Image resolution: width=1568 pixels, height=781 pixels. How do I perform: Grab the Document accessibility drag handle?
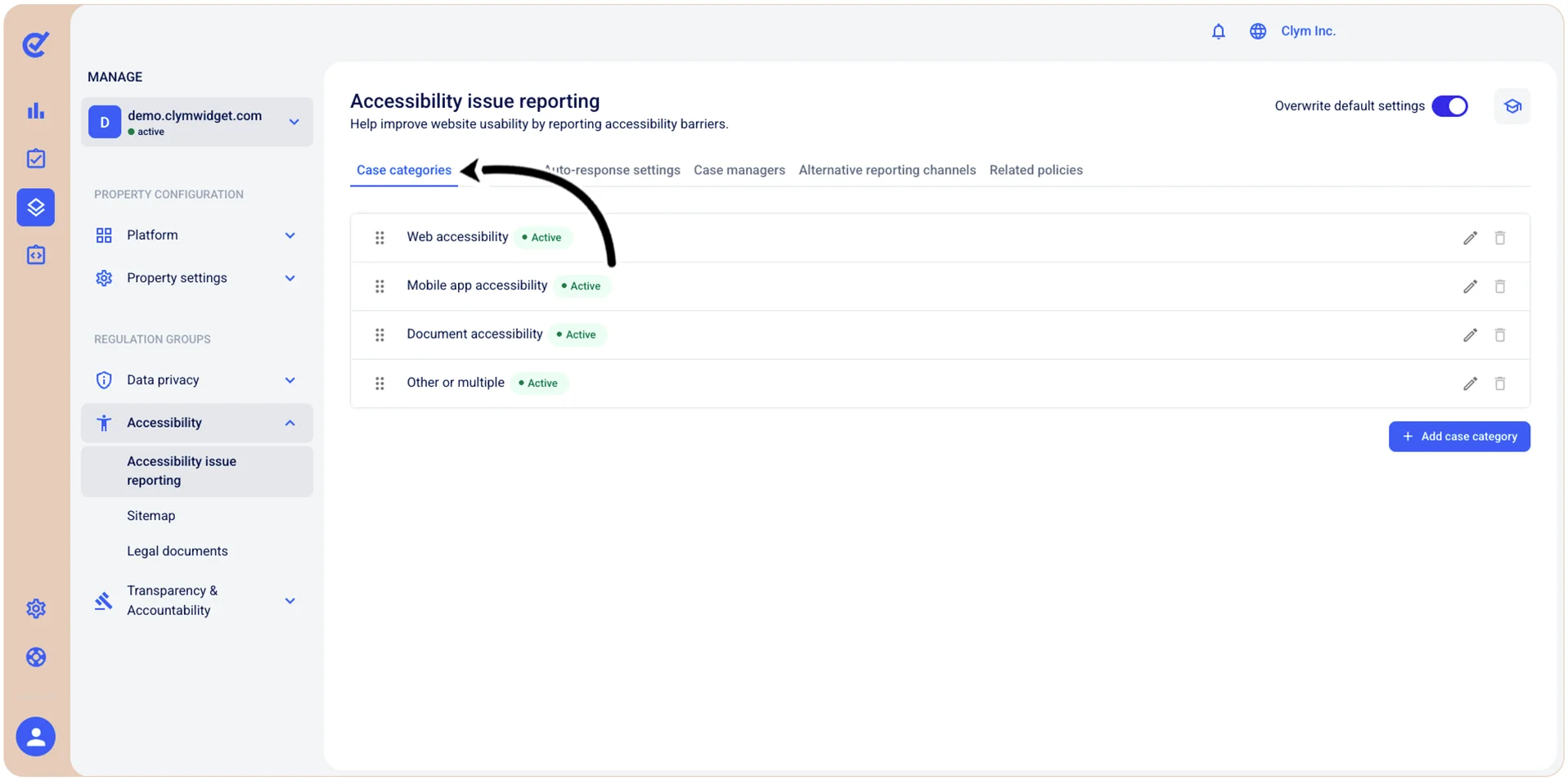[x=380, y=334]
